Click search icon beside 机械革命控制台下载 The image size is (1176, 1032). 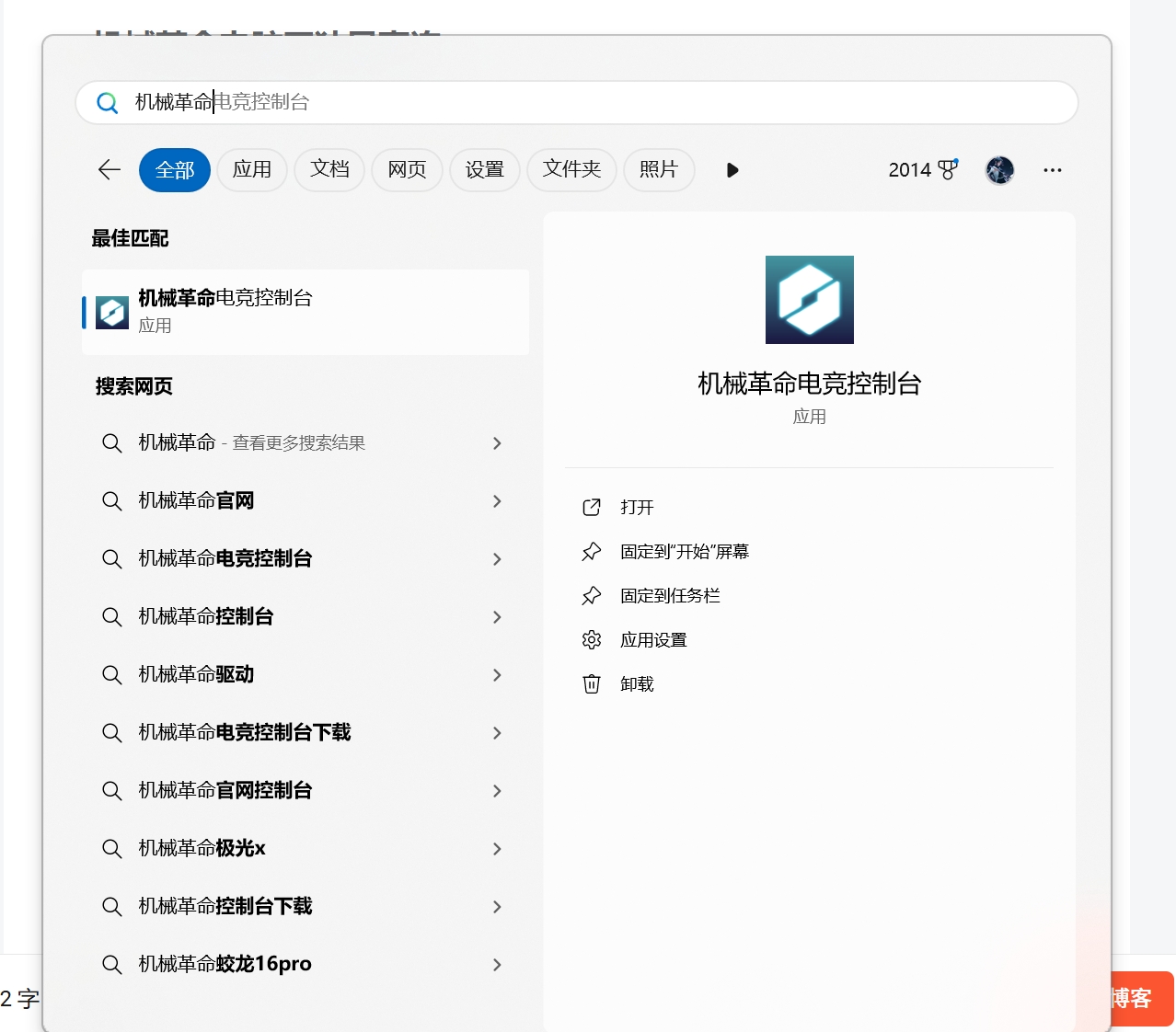(x=112, y=907)
